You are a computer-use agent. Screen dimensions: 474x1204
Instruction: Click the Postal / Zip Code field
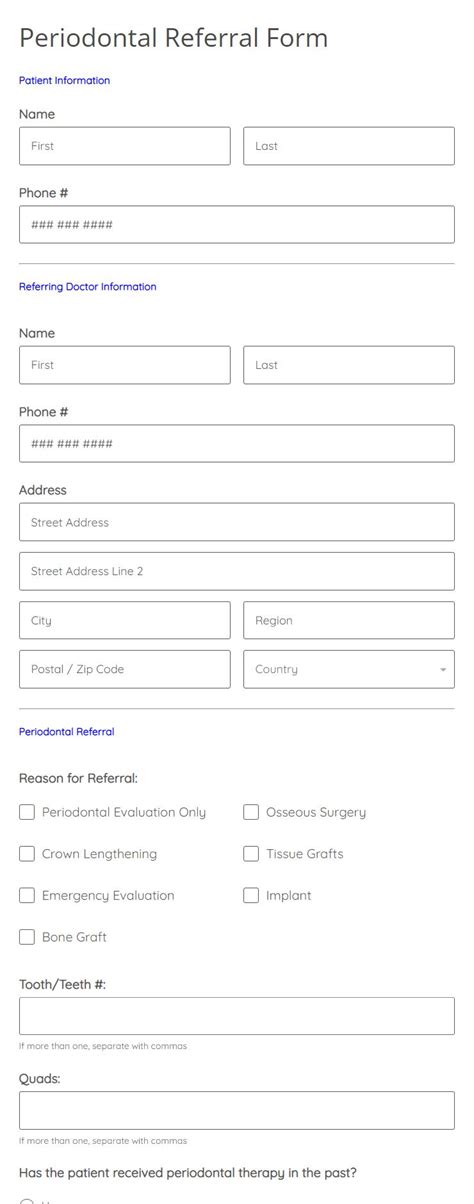pyautogui.click(x=125, y=669)
